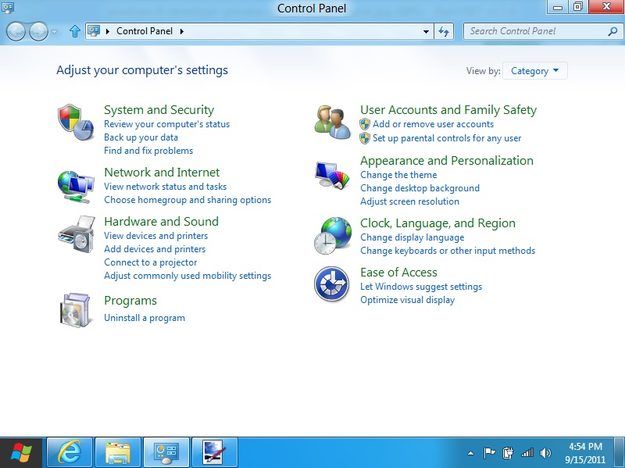Open System and Security category
Viewport: 625px width, 468px height.
(x=159, y=110)
